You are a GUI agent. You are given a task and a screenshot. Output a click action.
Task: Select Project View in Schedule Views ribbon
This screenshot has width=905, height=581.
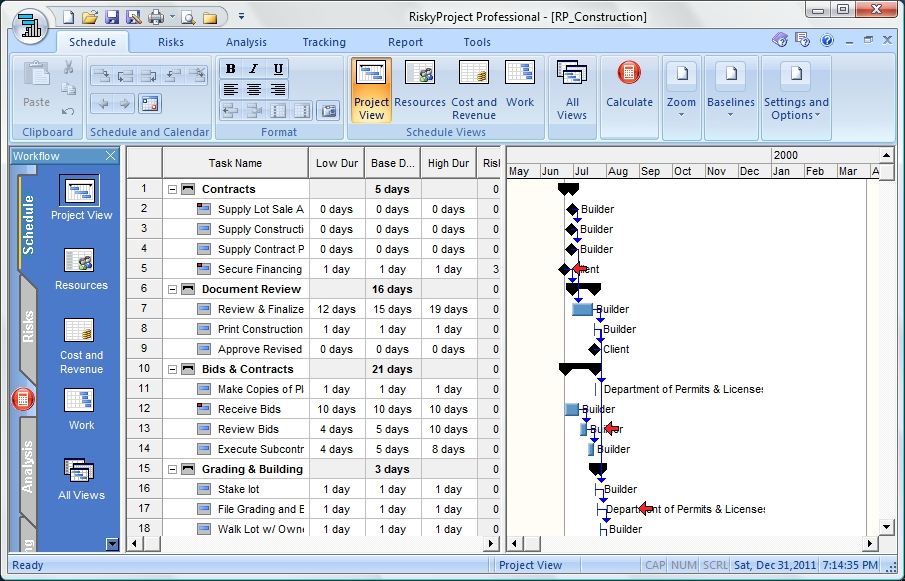point(371,90)
